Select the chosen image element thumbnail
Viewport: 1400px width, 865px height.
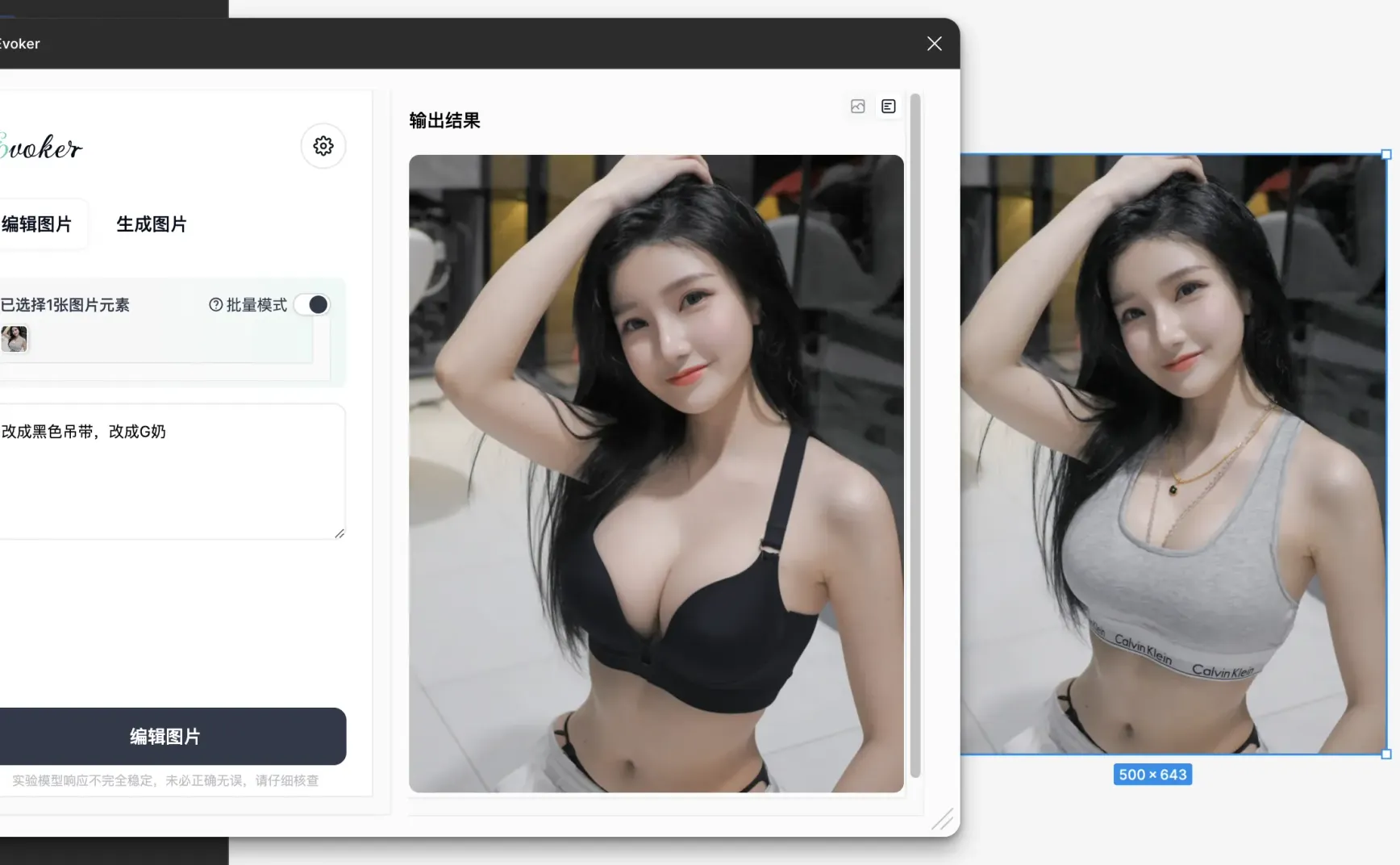[15, 339]
